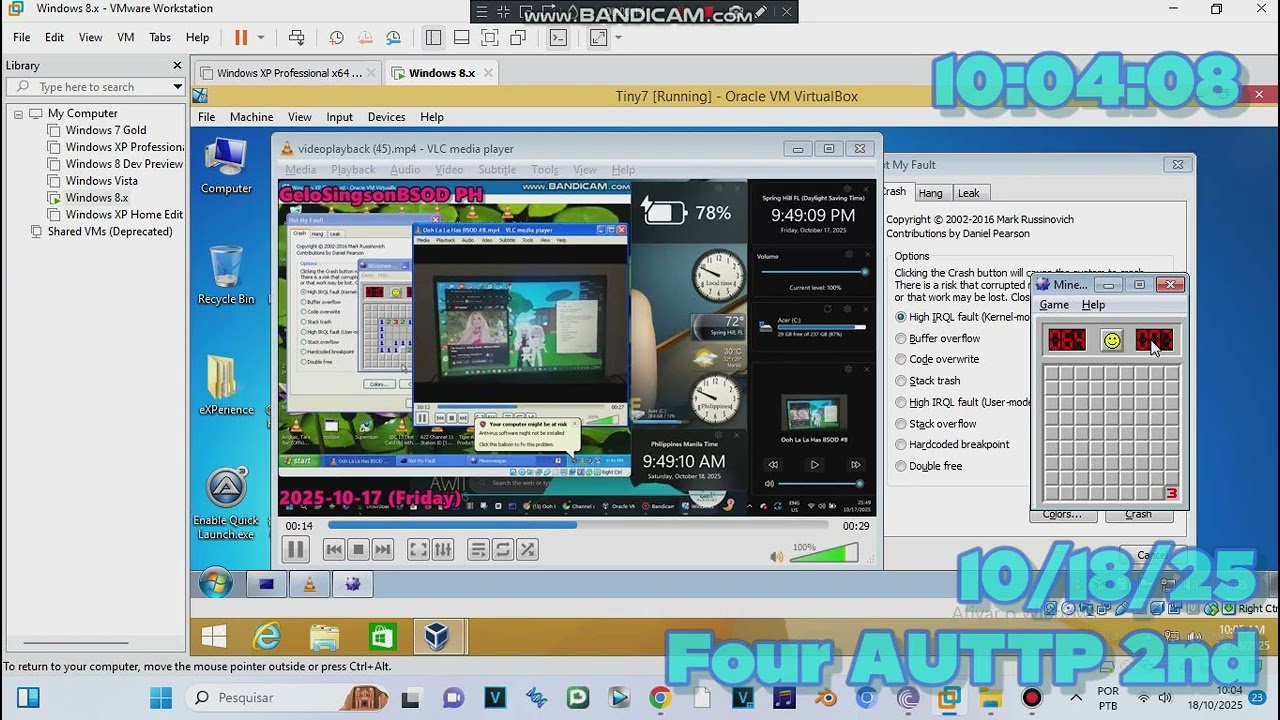Image resolution: width=1280 pixels, height=720 pixels.
Task: Collapse the My Computer tree node
Action: [x=18, y=114]
